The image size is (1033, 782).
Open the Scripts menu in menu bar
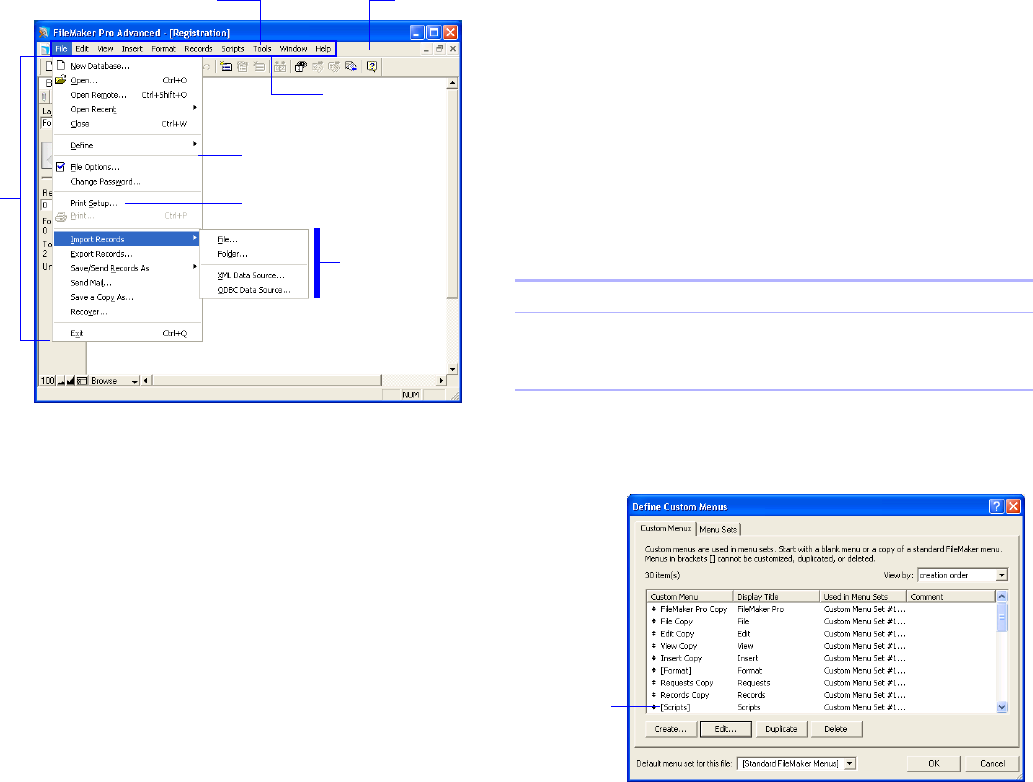tap(232, 48)
